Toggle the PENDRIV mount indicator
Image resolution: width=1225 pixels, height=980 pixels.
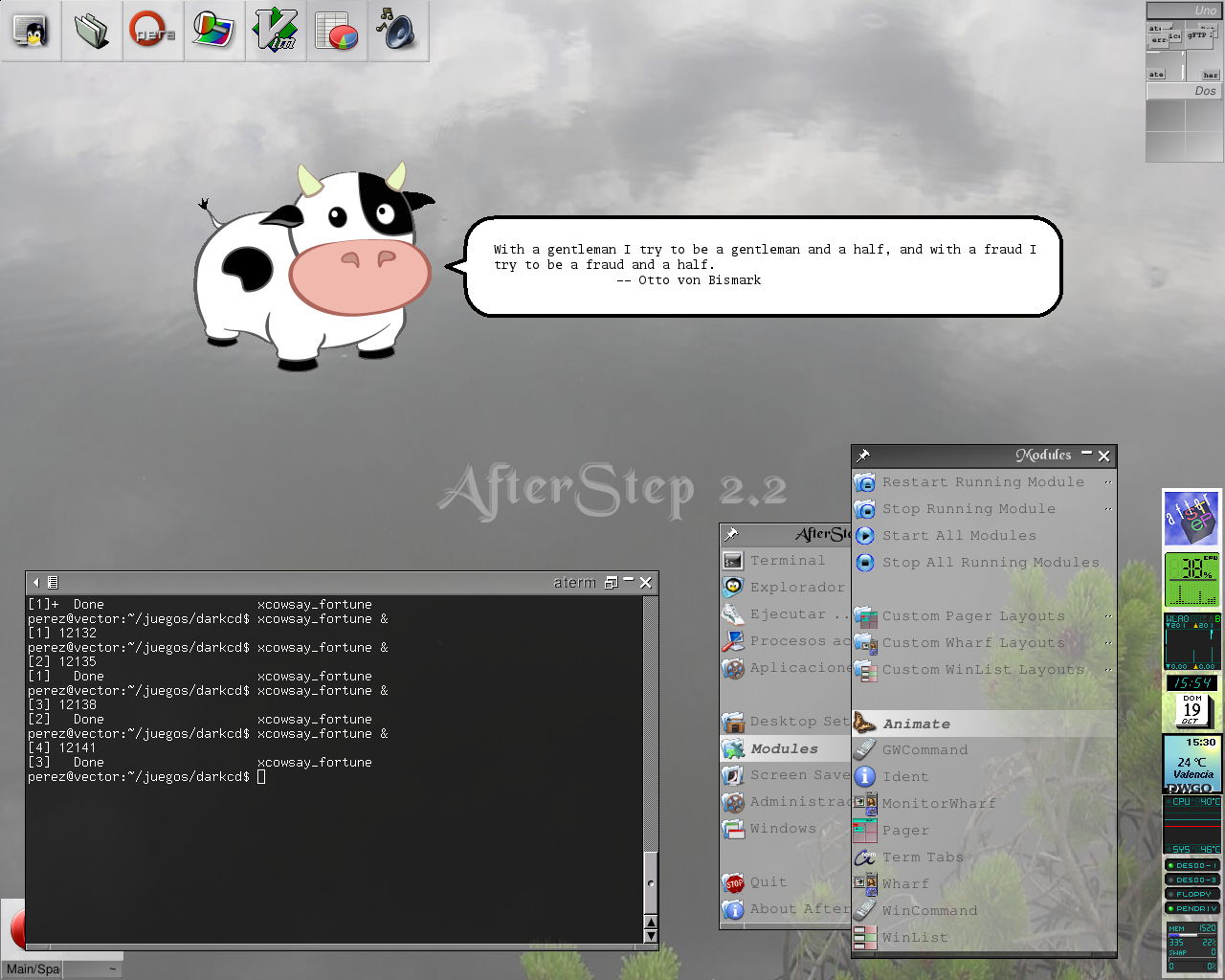[1192, 908]
